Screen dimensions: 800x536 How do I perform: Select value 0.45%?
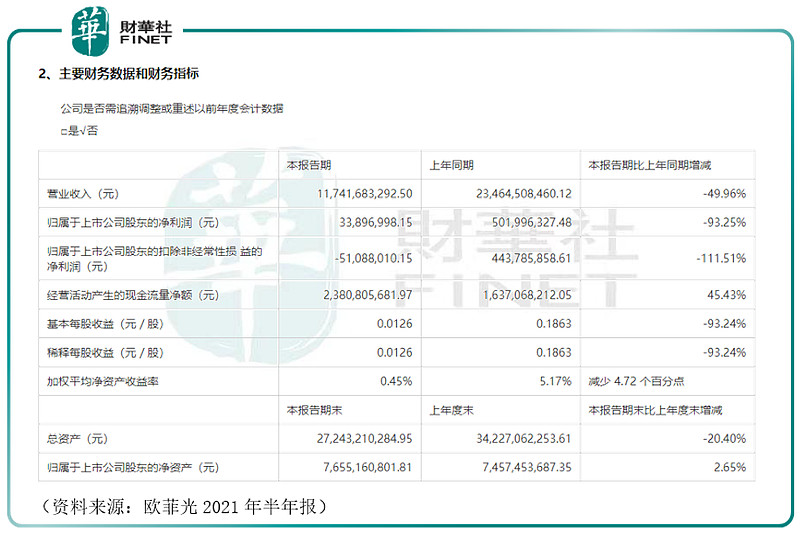(x=396, y=381)
